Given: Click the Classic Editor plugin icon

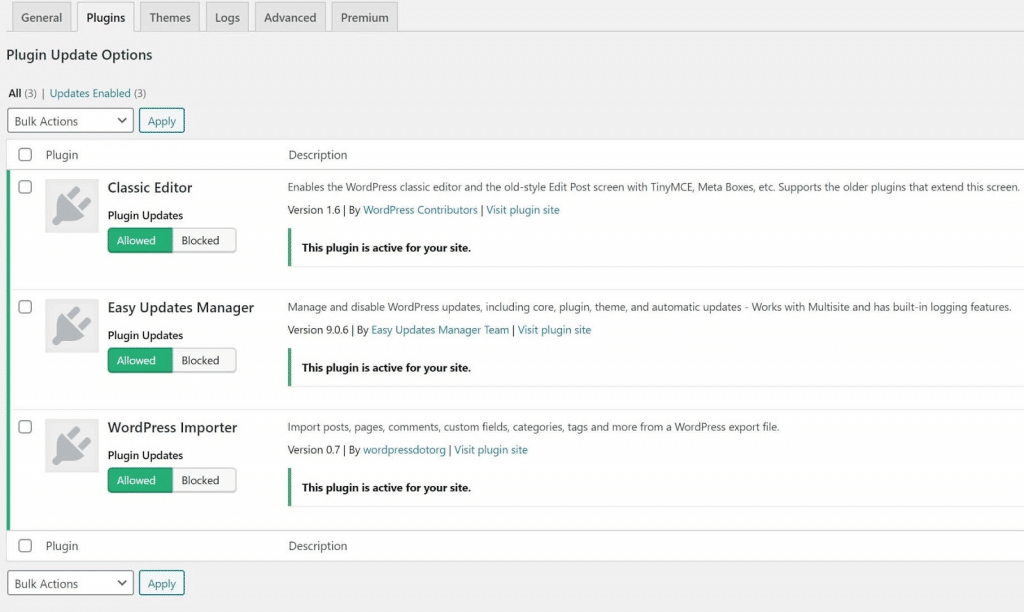Looking at the screenshot, I should (71, 206).
